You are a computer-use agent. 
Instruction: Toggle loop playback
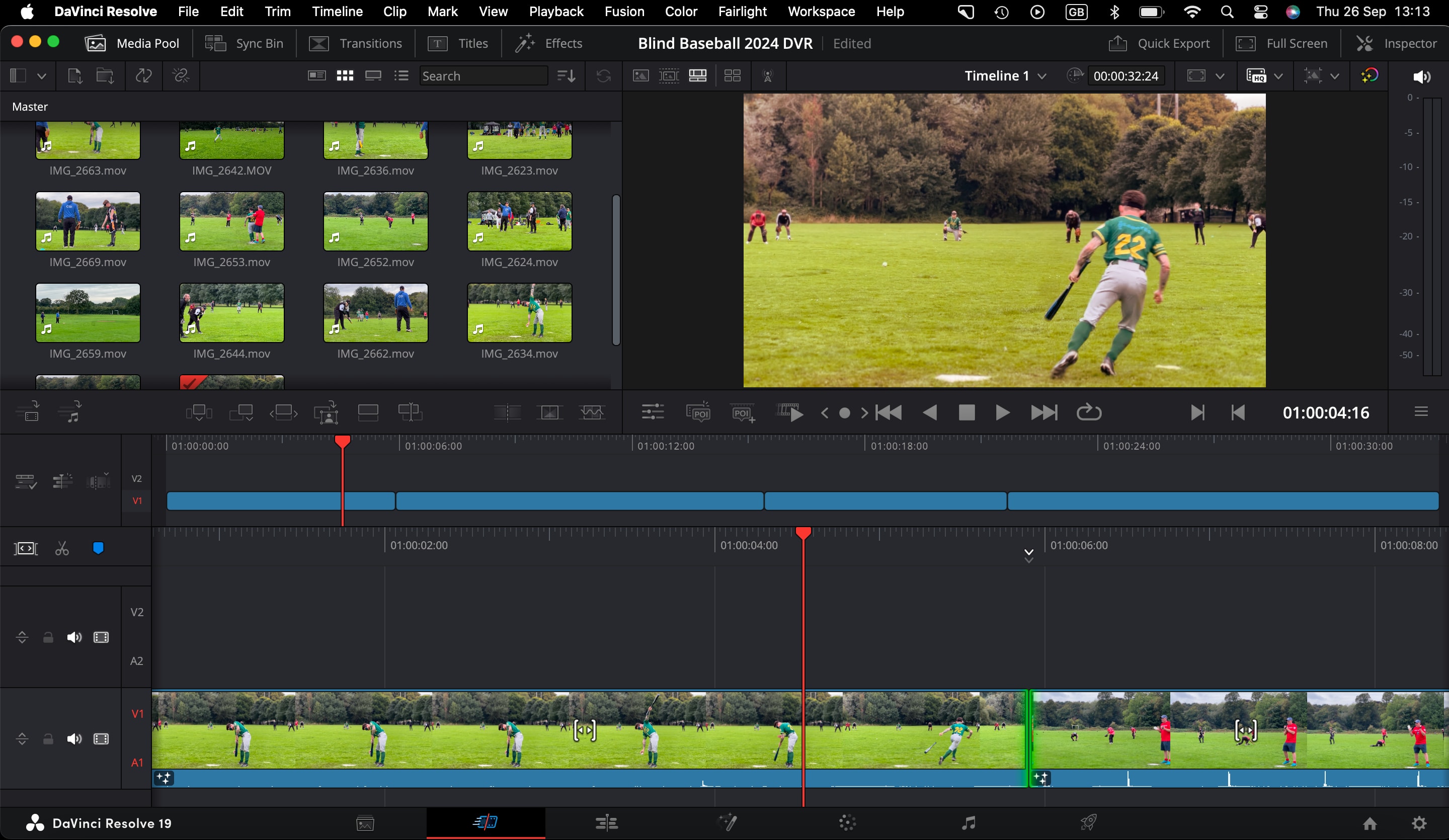(1088, 412)
